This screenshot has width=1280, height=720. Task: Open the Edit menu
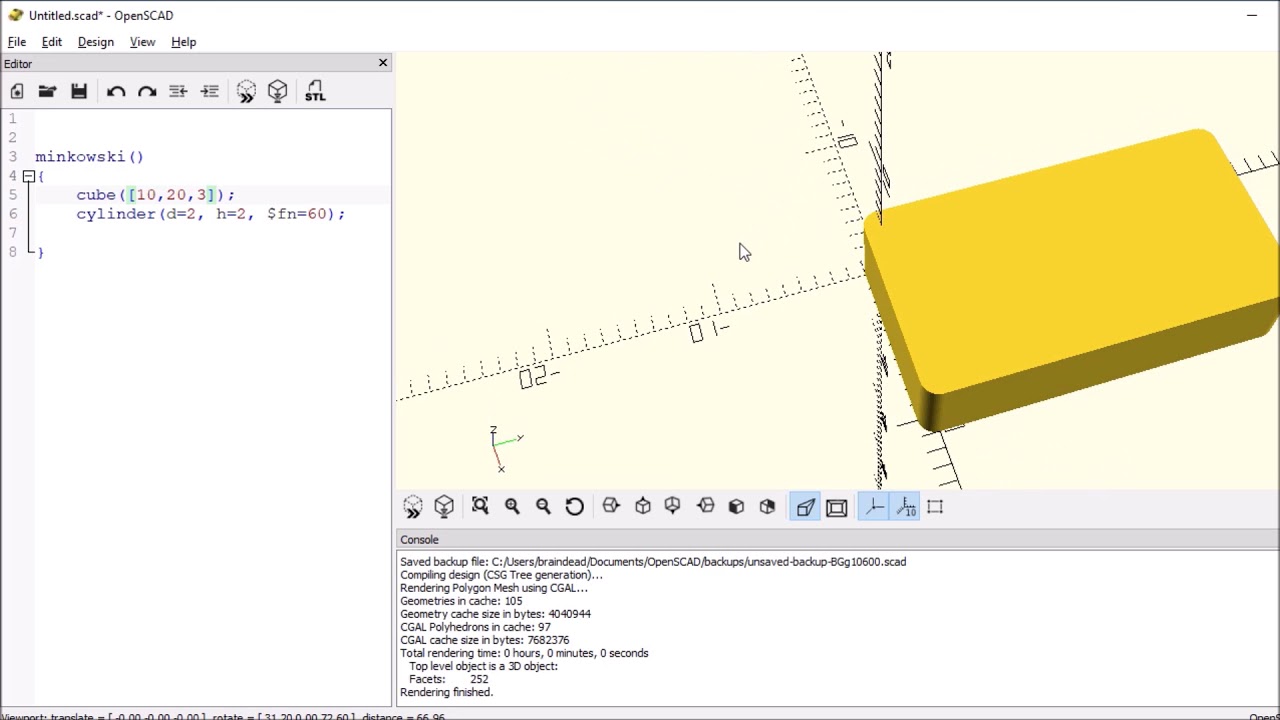pos(51,42)
